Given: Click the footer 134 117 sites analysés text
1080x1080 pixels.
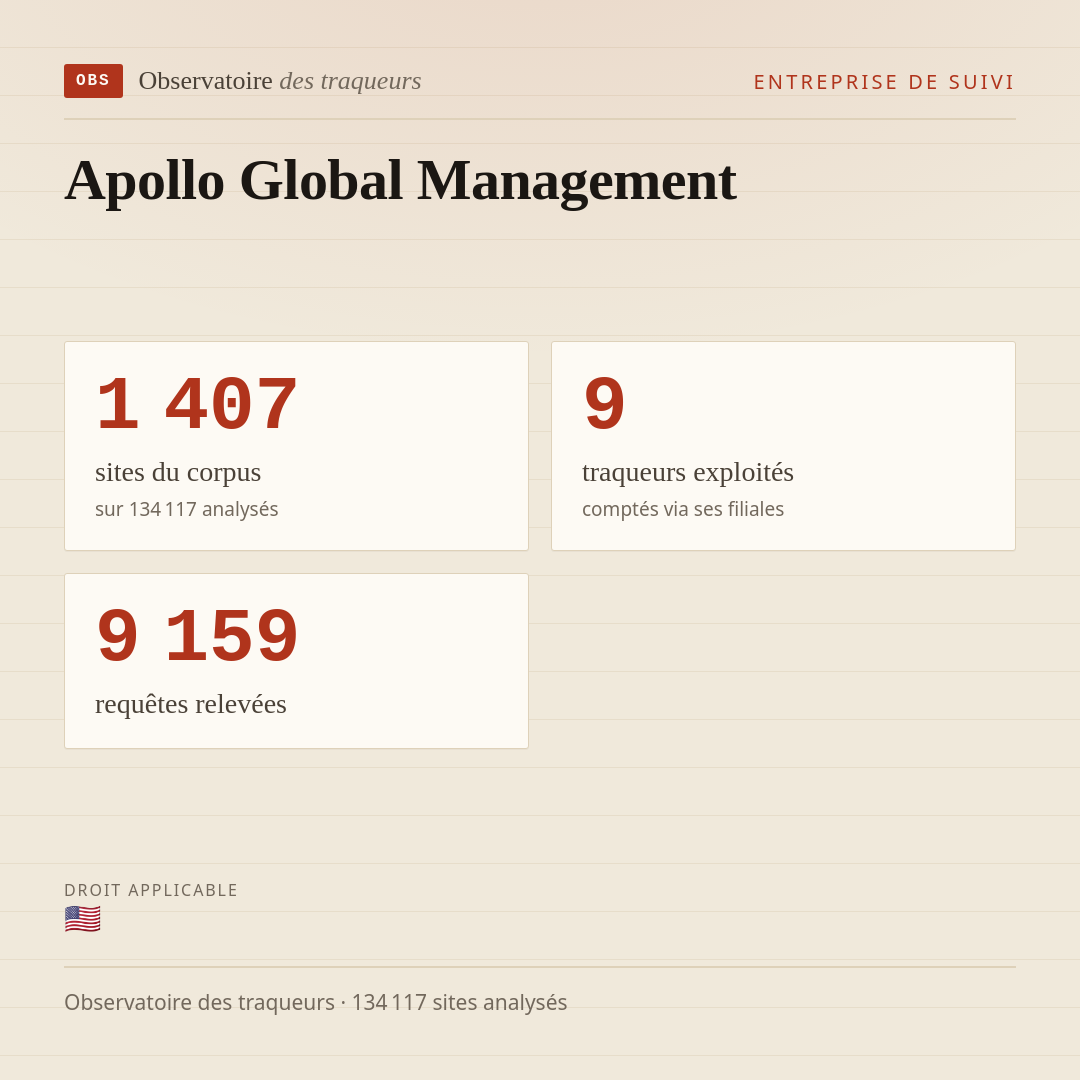Looking at the screenshot, I should 459,1002.
